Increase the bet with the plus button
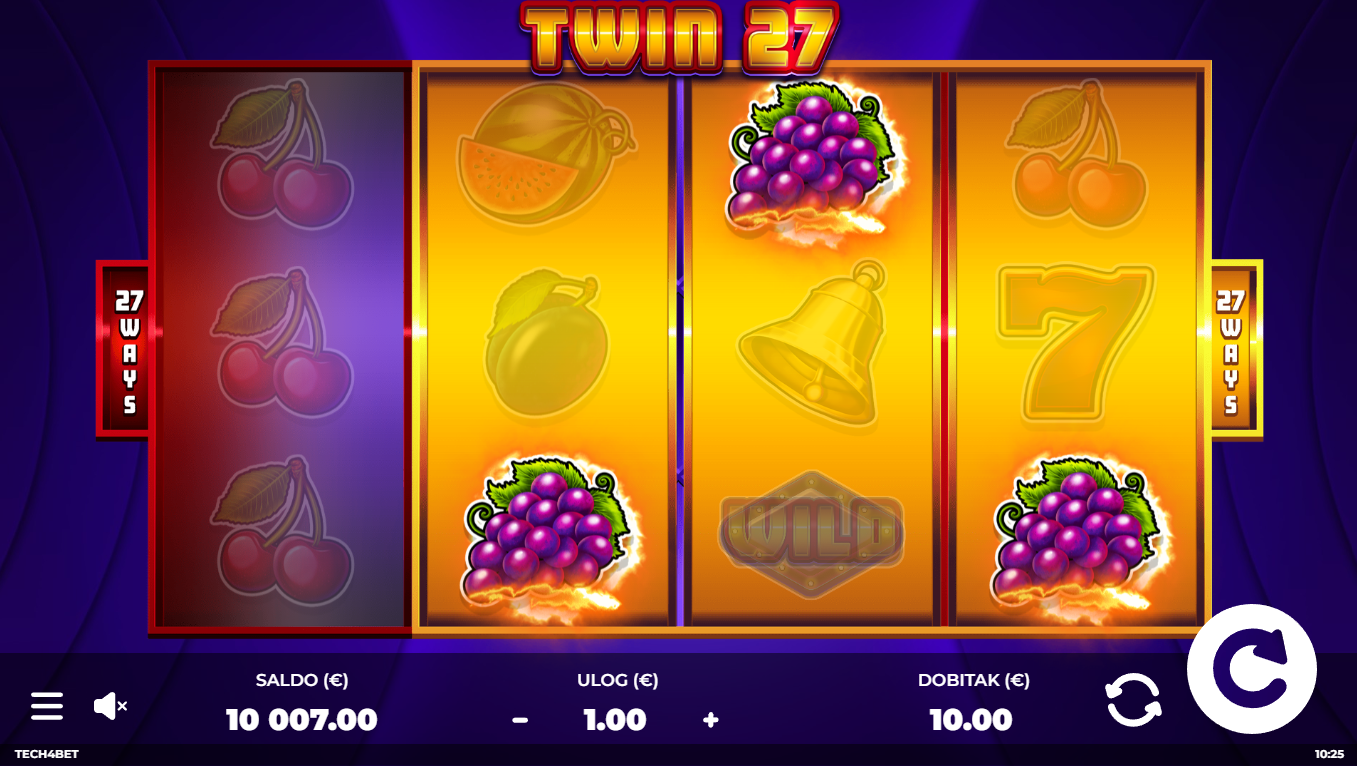1357x766 pixels. tap(711, 720)
